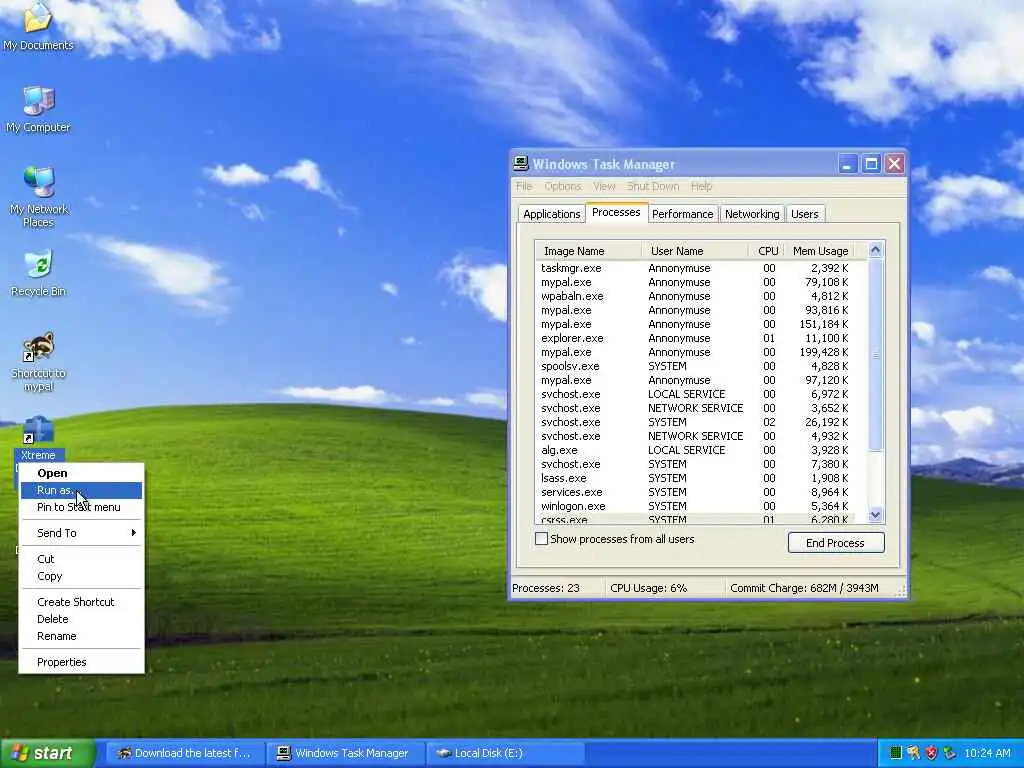Open the Shut Down menu
Image resolution: width=1024 pixels, height=768 pixels.
(x=653, y=186)
